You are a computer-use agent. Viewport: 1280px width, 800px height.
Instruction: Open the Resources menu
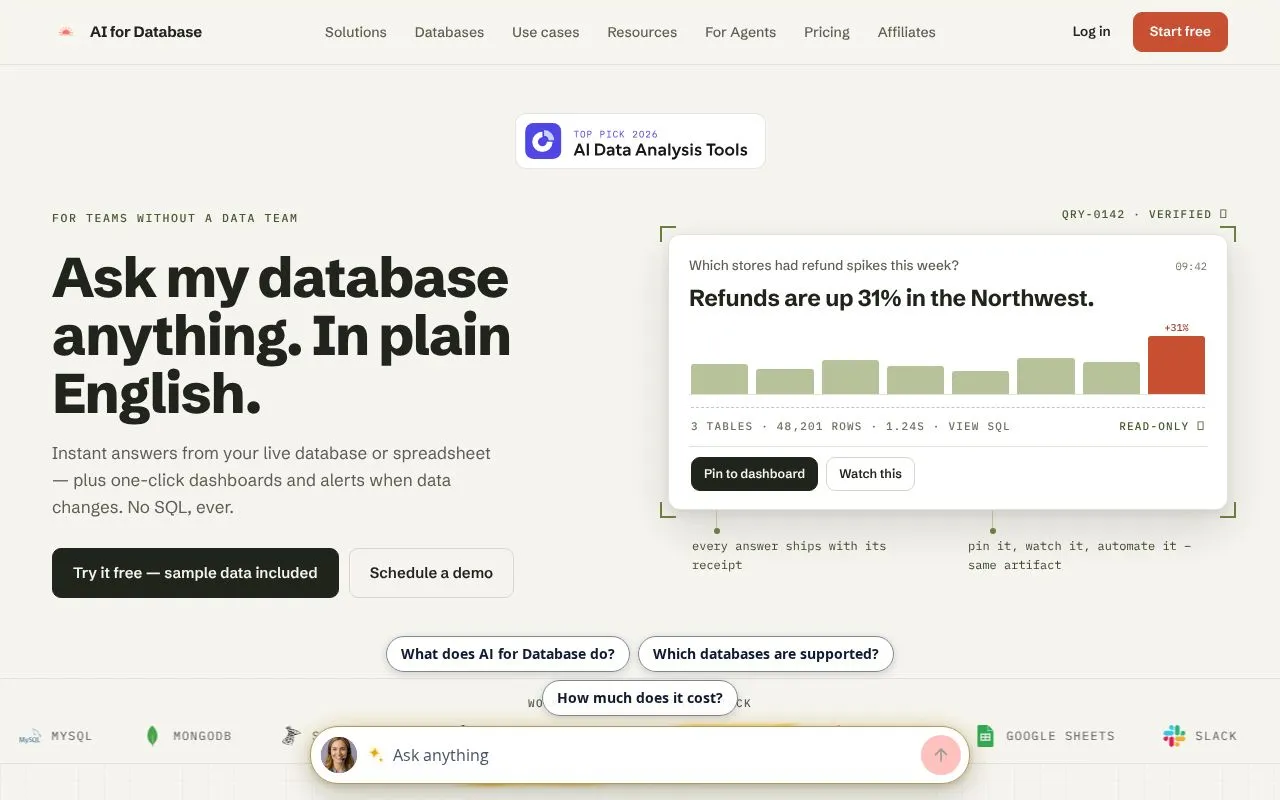(642, 32)
